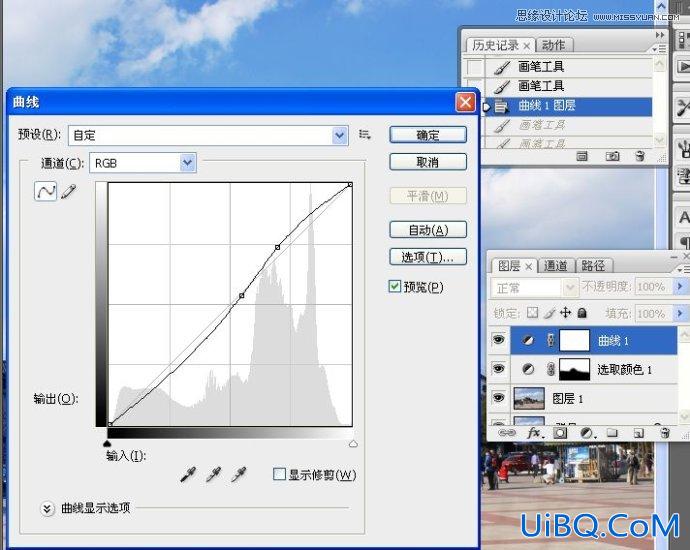Hide the 图层 1 layer
Screen dimensions: 690x550
coord(498,398)
